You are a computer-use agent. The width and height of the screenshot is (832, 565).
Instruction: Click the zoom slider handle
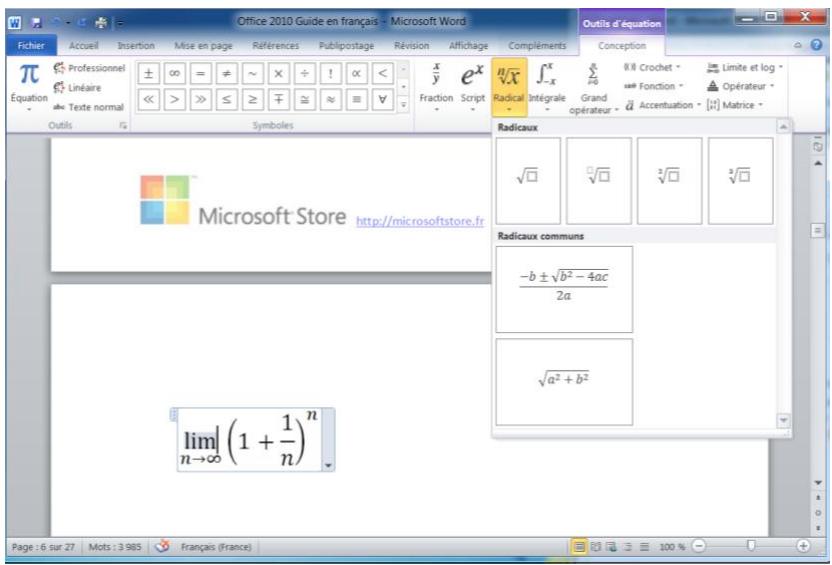coord(750,546)
